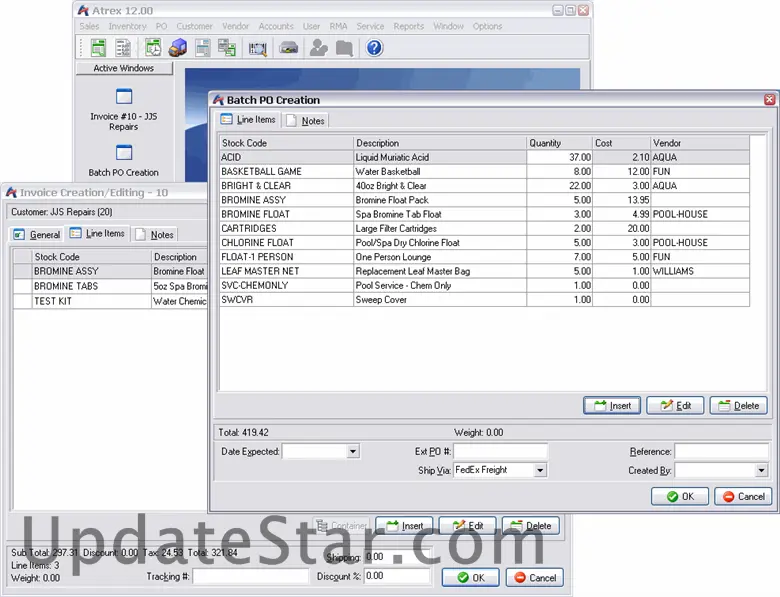Cancel the Batch PO Creation dialog
The image size is (780, 597).
point(743,497)
